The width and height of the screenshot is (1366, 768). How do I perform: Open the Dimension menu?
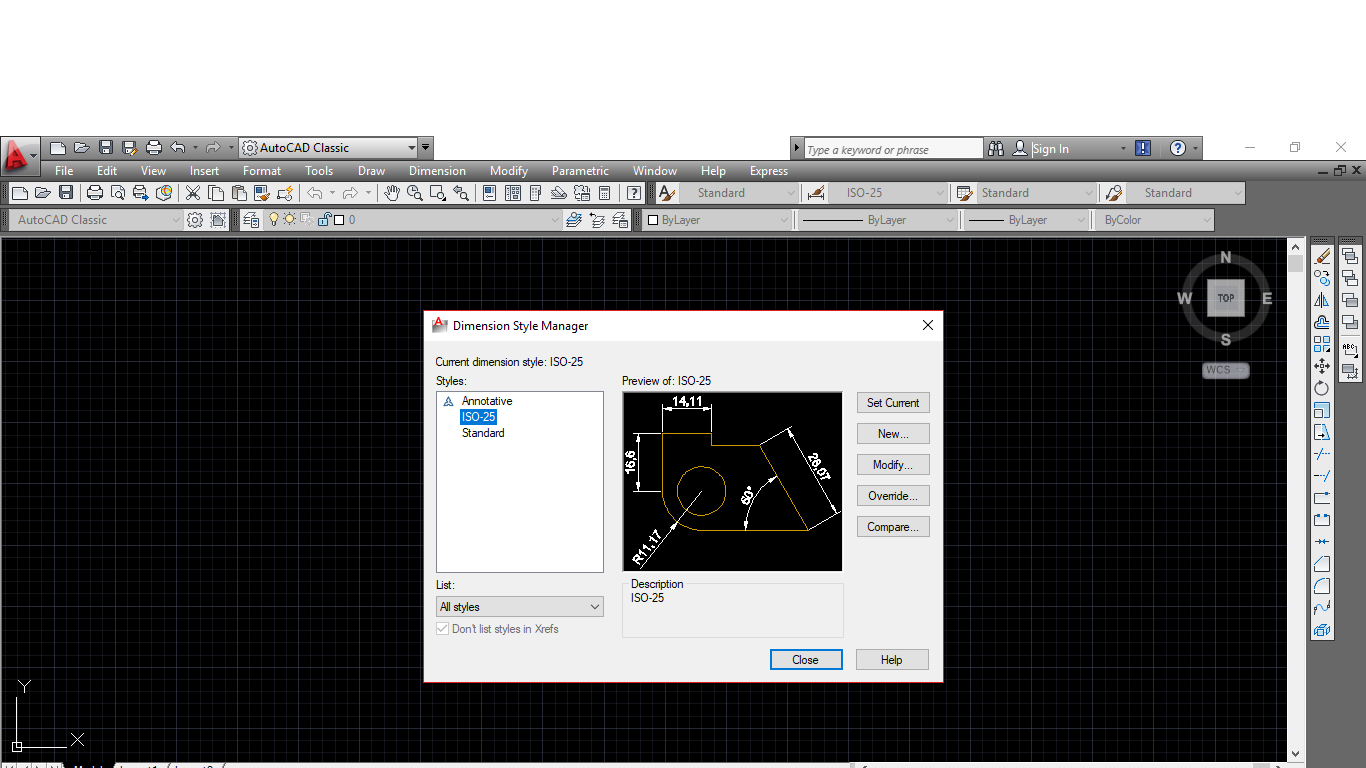[x=437, y=170]
